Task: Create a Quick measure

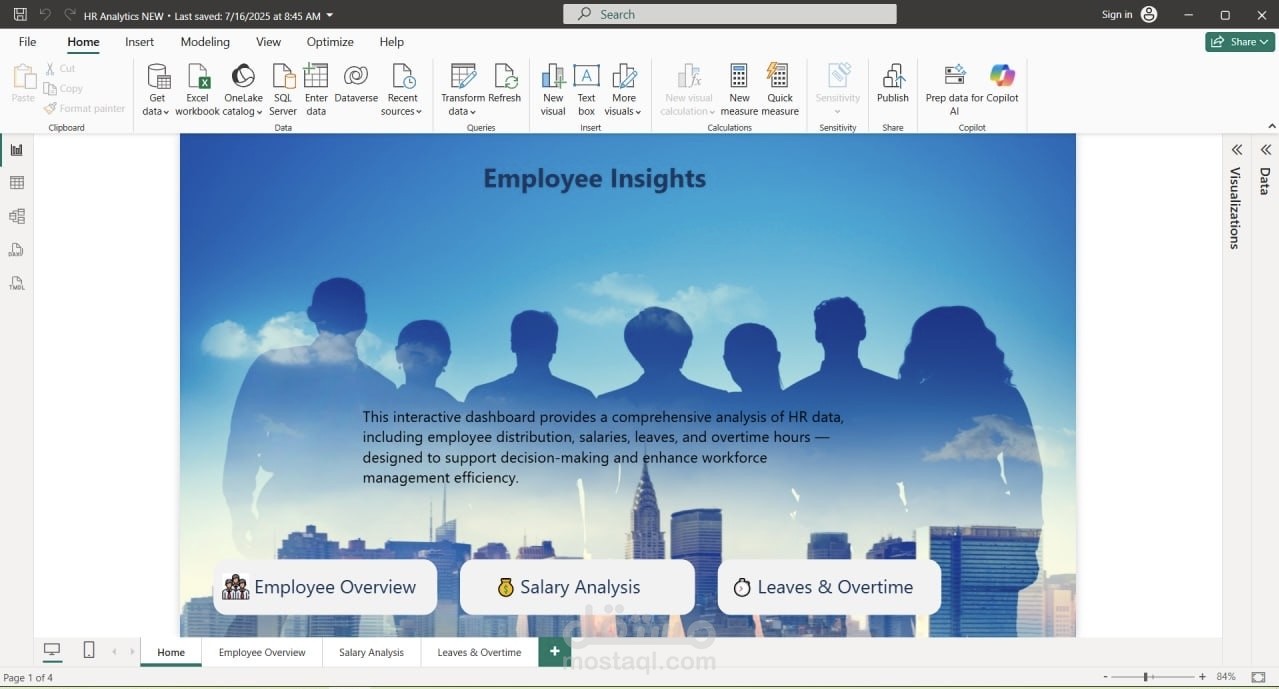Action: tap(780, 90)
